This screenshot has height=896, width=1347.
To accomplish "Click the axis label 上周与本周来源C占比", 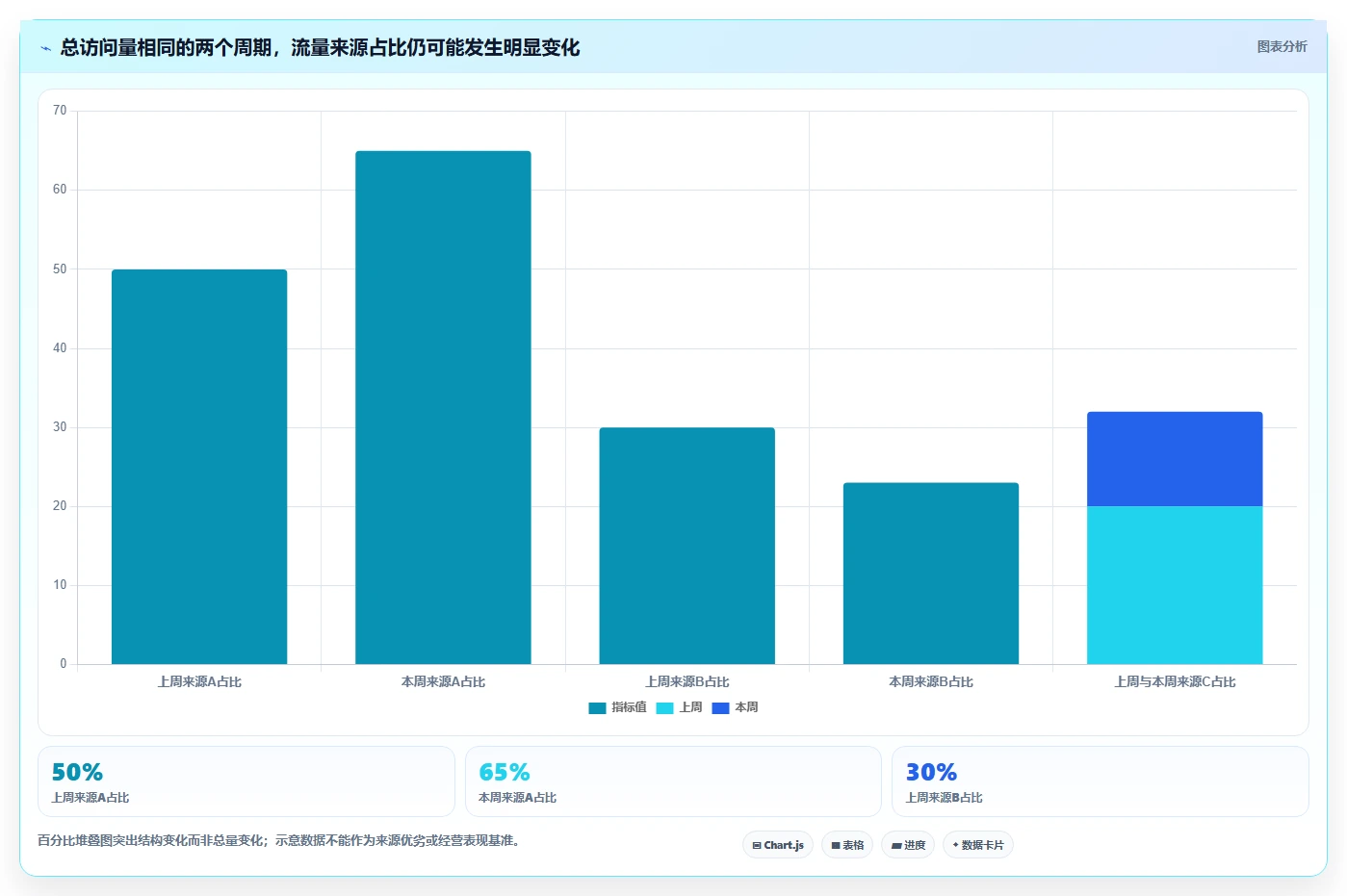I will pos(1175,681).
